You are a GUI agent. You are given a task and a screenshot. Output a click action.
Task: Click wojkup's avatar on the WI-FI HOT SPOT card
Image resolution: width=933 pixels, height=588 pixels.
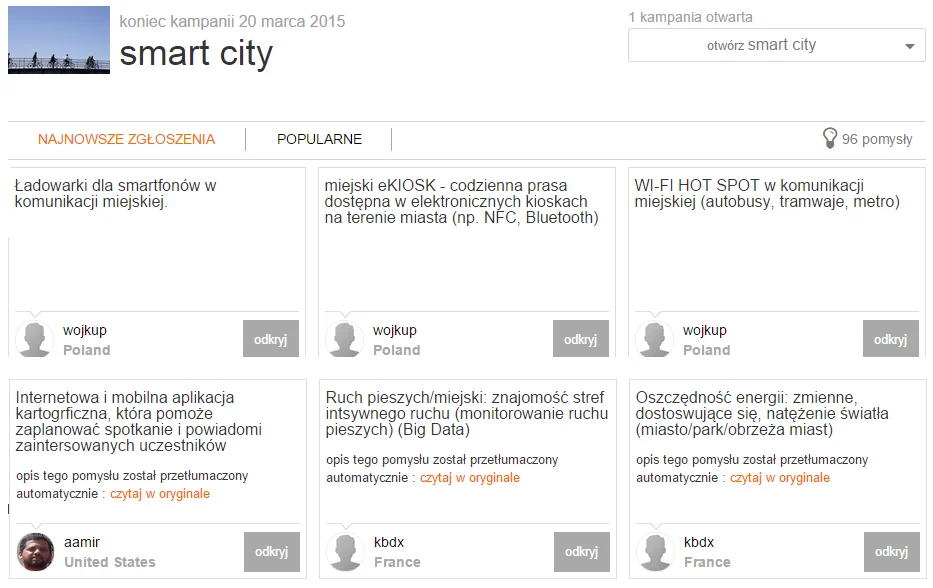(655, 339)
